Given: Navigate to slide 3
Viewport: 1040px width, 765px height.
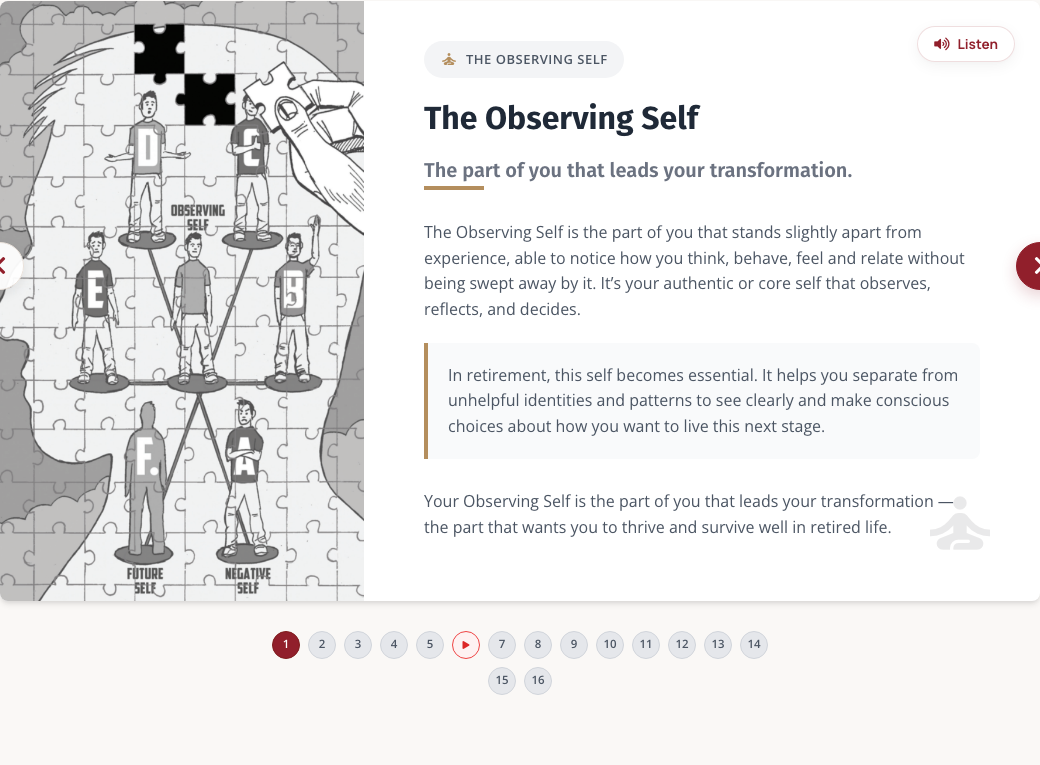Looking at the screenshot, I should click(358, 644).
